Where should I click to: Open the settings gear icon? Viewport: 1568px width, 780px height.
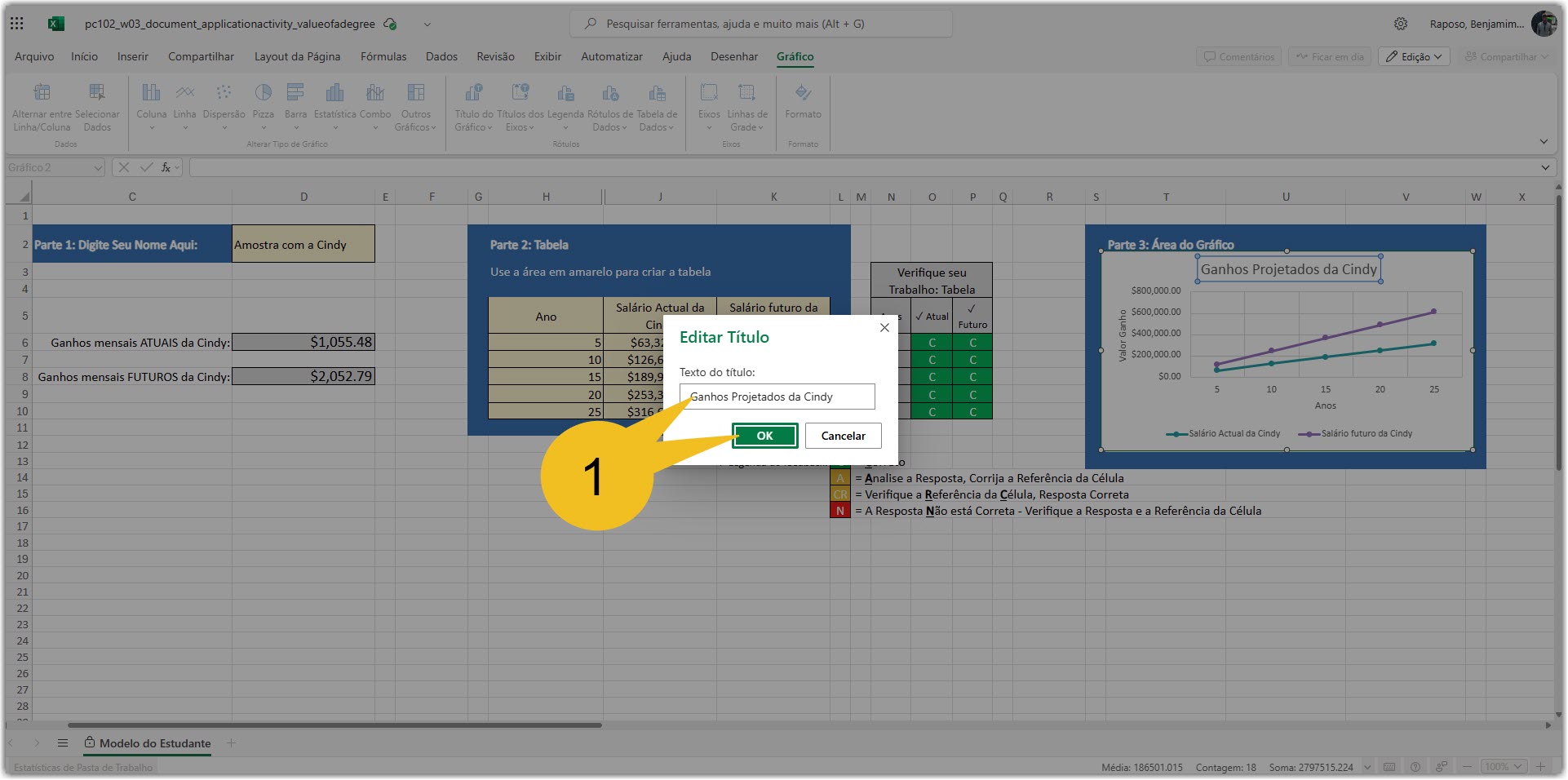[1401, 24]
